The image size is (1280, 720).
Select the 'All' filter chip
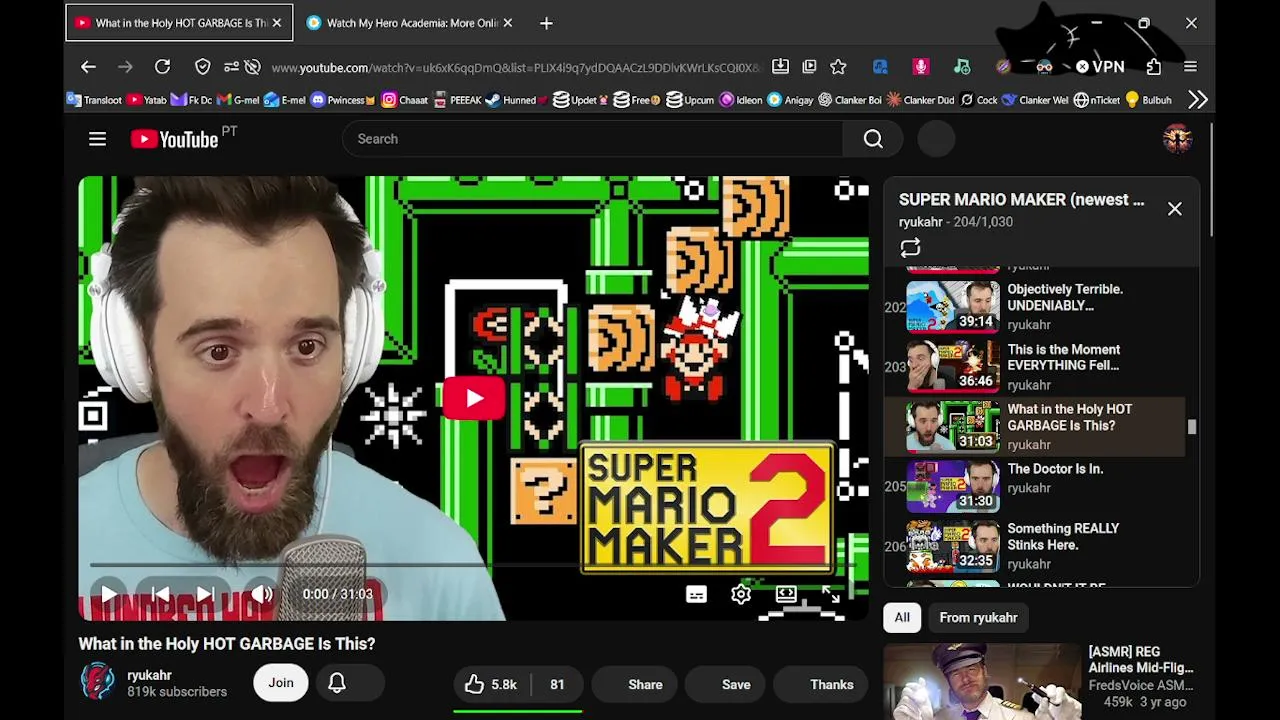click(x=902, y=618)
